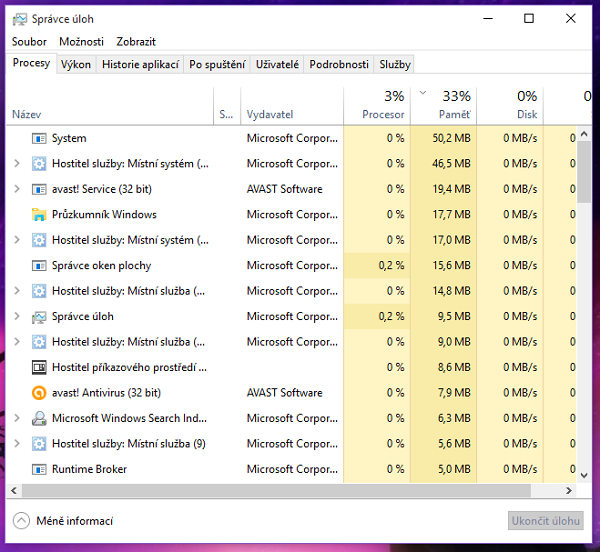Click the Průzkumník Windows folder icon
Viewport: 600px width, 552px height.
tap(39, 215)
